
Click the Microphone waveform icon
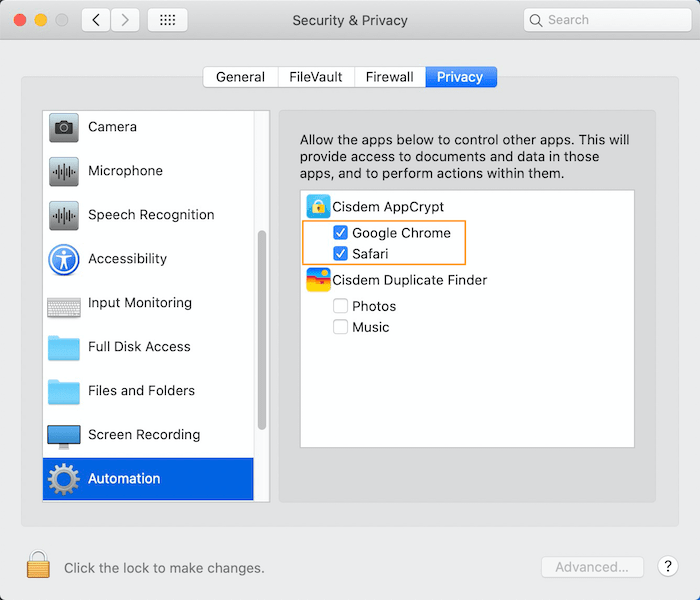(64, 171)
